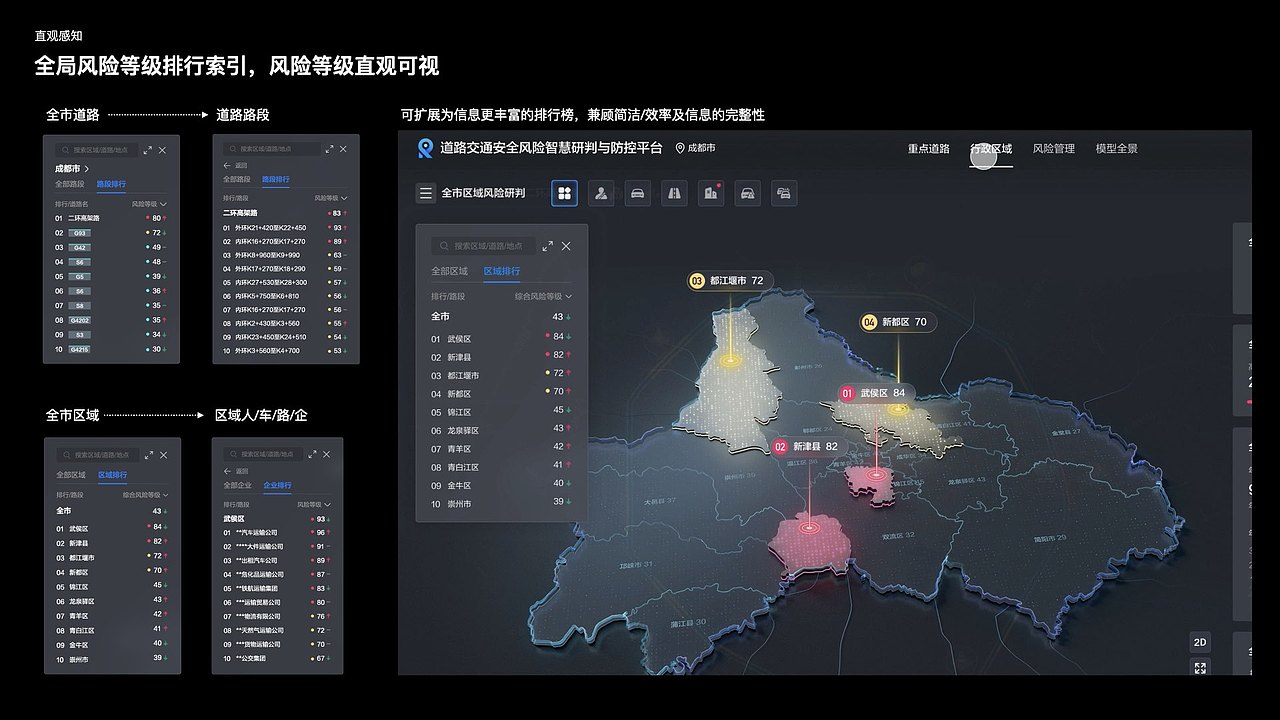
Task: Click the 武侯区 84 map marker
Action: click(877, 394)
